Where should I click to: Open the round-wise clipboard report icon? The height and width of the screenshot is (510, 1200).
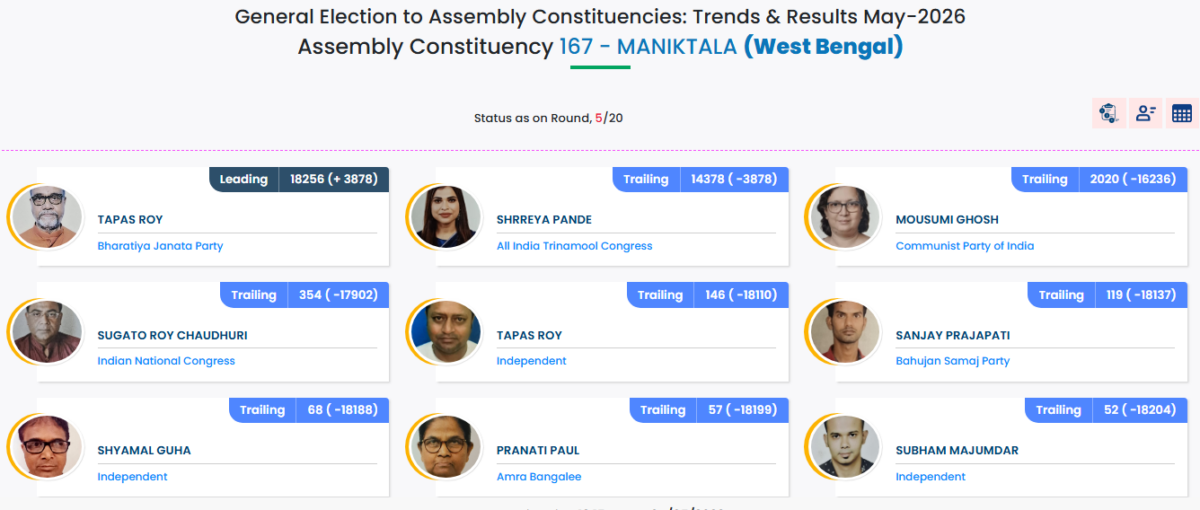1108,113
